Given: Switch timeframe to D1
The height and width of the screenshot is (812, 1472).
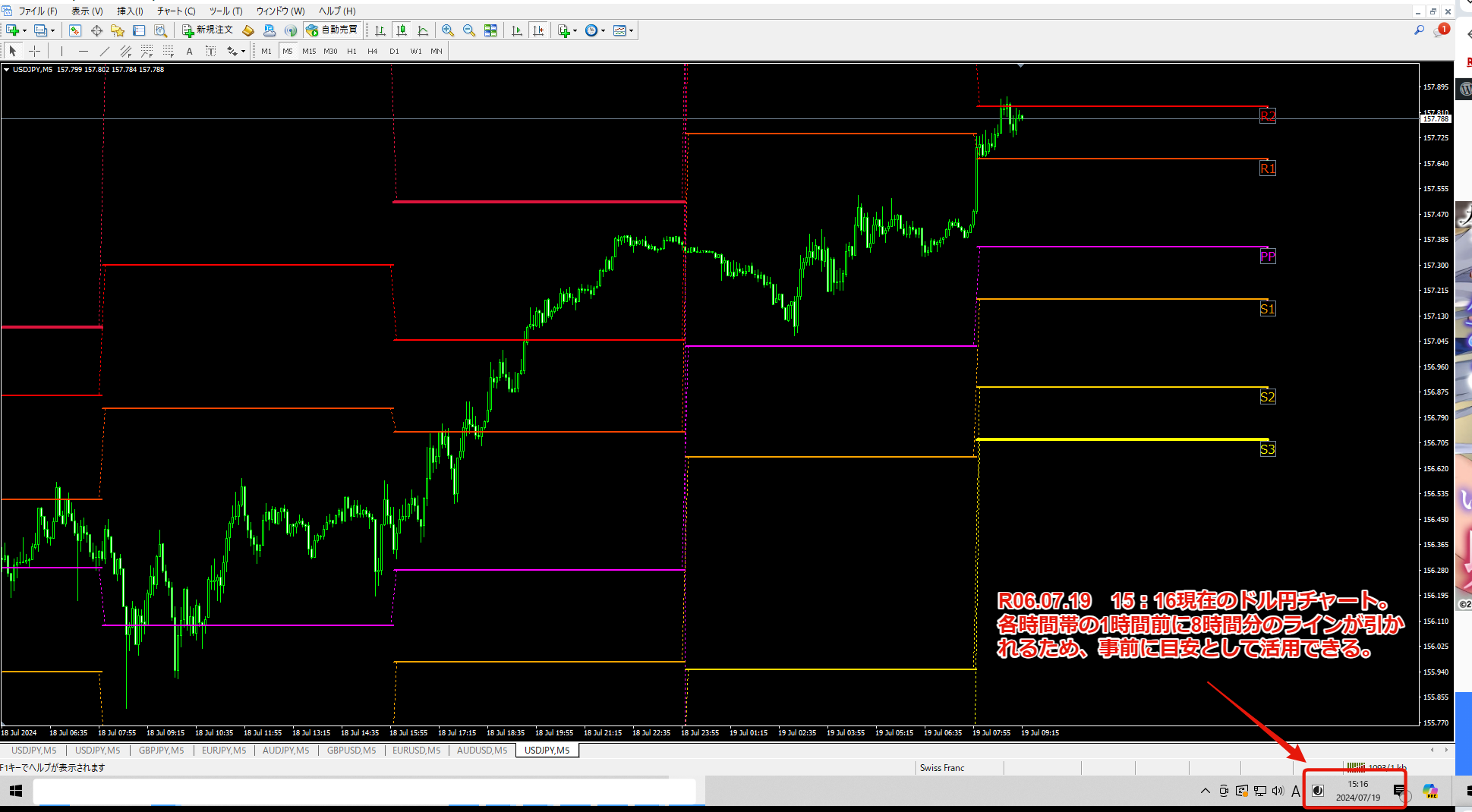Looking at the screenshot, I should click(394, 51).
